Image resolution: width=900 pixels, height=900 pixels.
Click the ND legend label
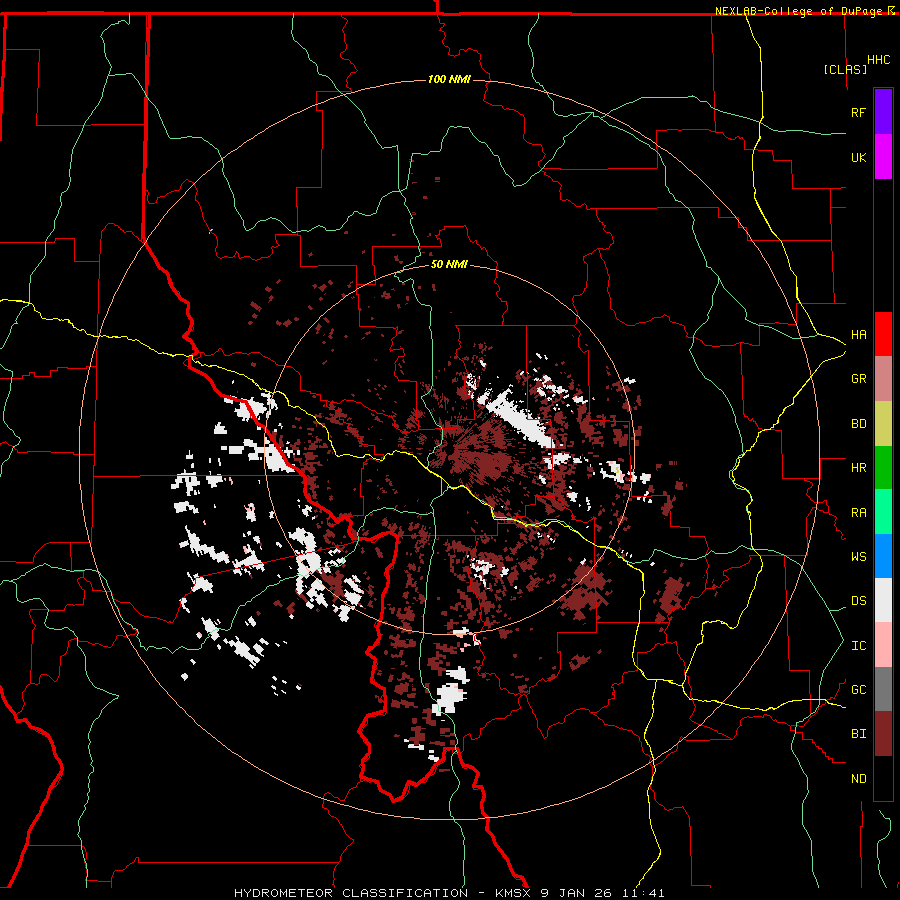pos(858,779)
